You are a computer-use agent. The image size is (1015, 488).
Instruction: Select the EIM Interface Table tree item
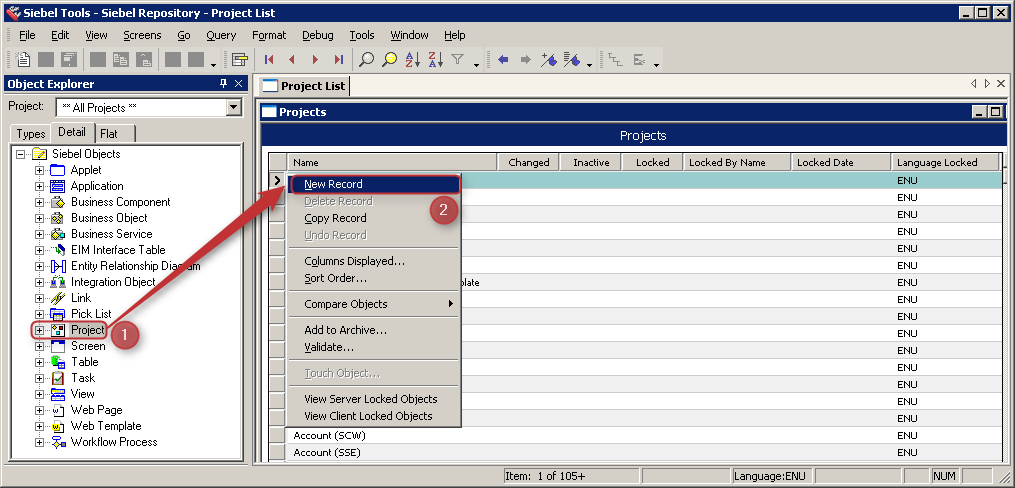point(118,250)
